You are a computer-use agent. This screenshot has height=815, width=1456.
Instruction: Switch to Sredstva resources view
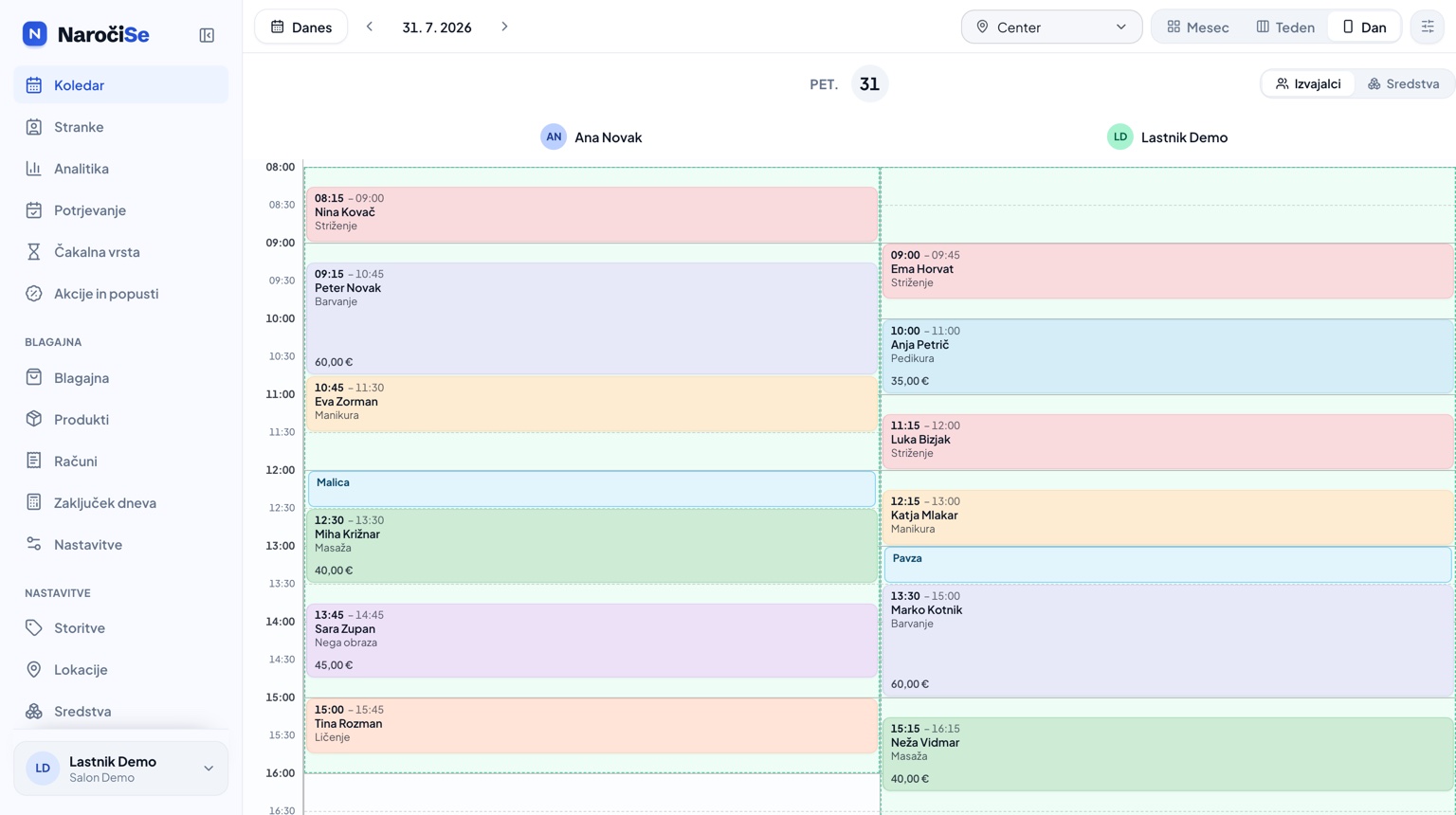[1404, 83]
